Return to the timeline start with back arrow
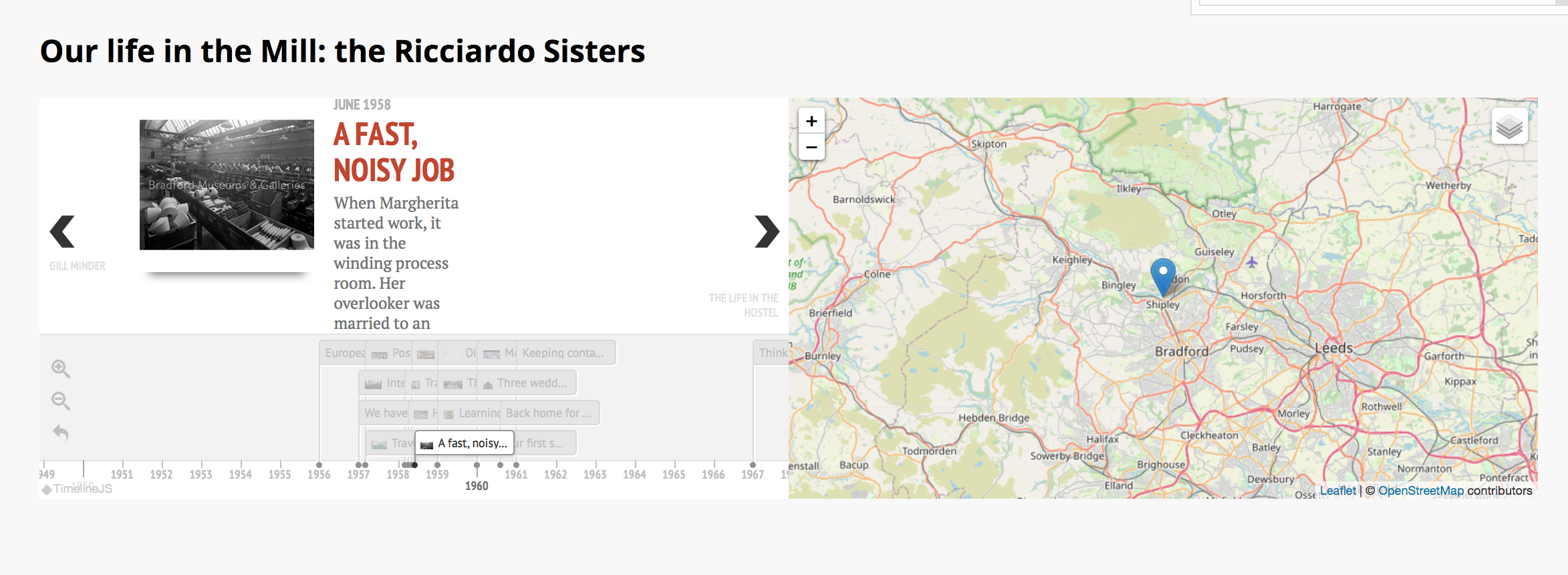 (61, 433)
